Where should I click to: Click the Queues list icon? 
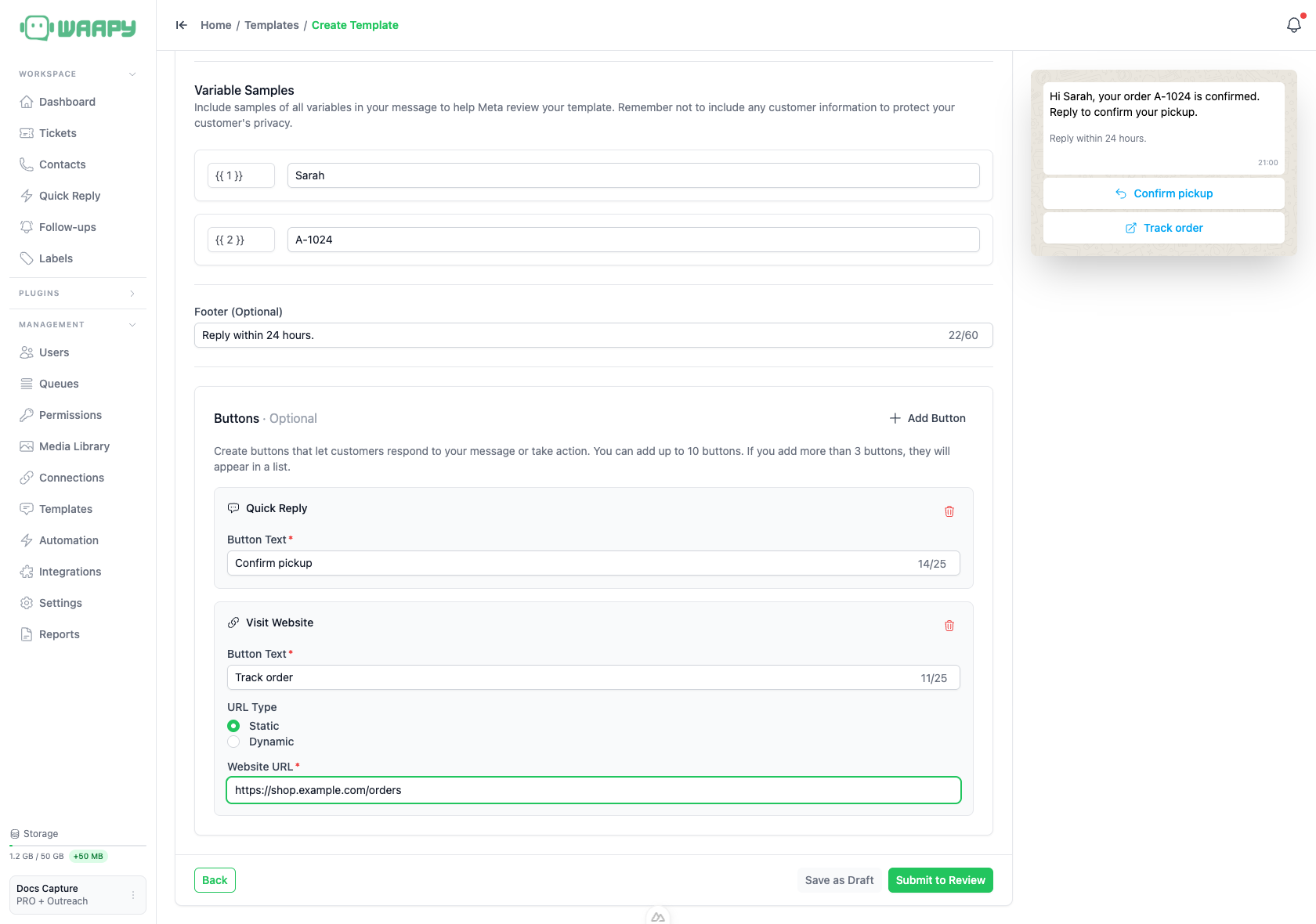pyautogui.click(x=27, y=384)
